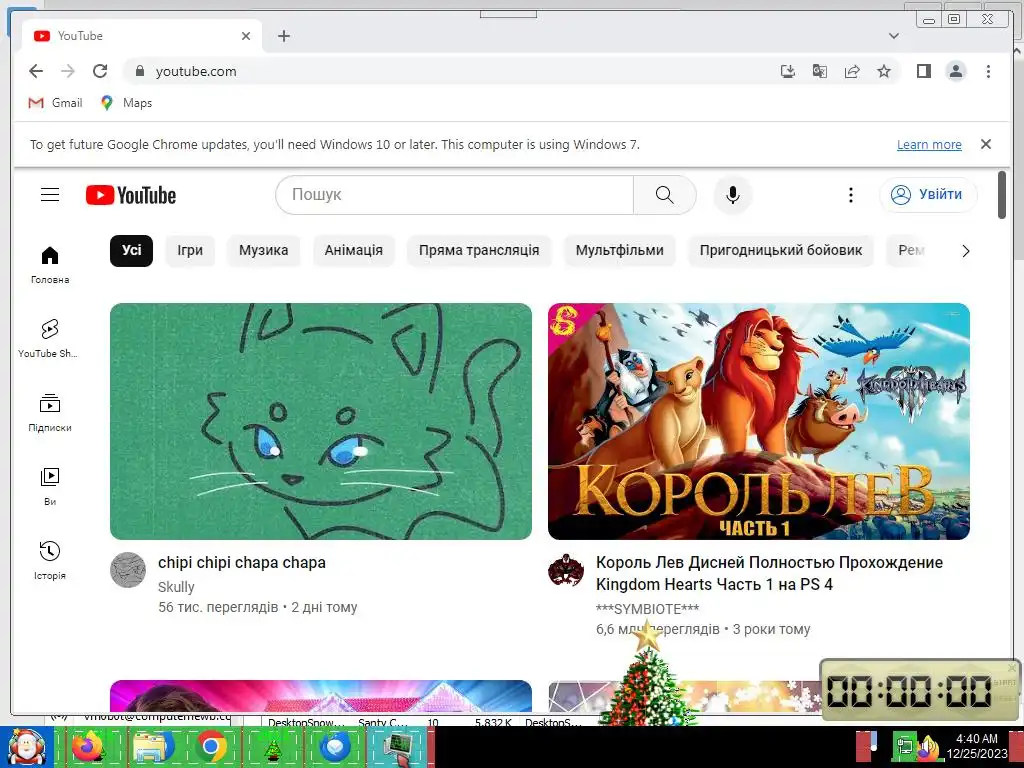
Task: Open the Skully channel name
Action: (x=176, y=586)
